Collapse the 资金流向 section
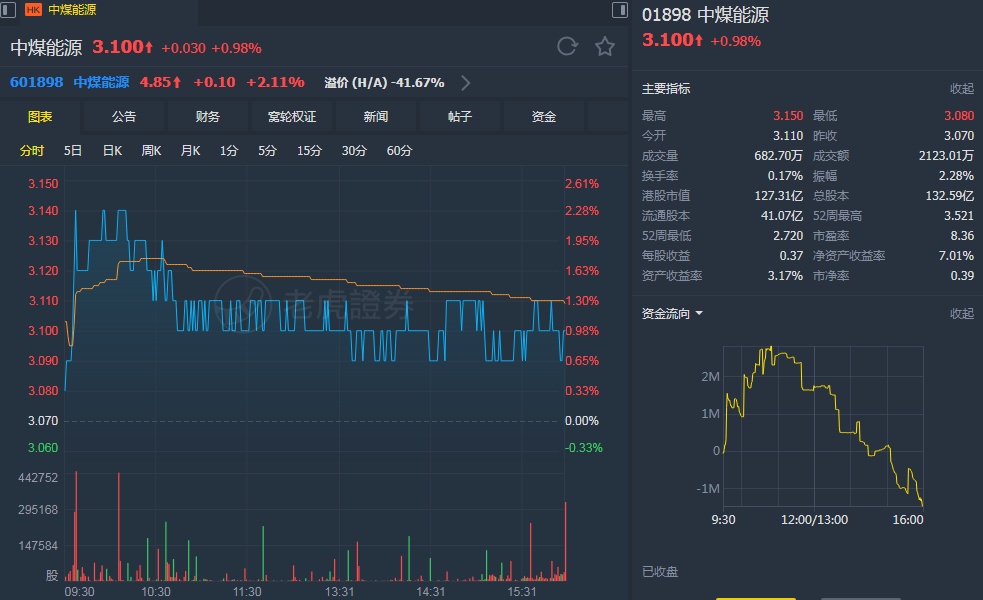 pyautogui.click(x=962, y=313)
